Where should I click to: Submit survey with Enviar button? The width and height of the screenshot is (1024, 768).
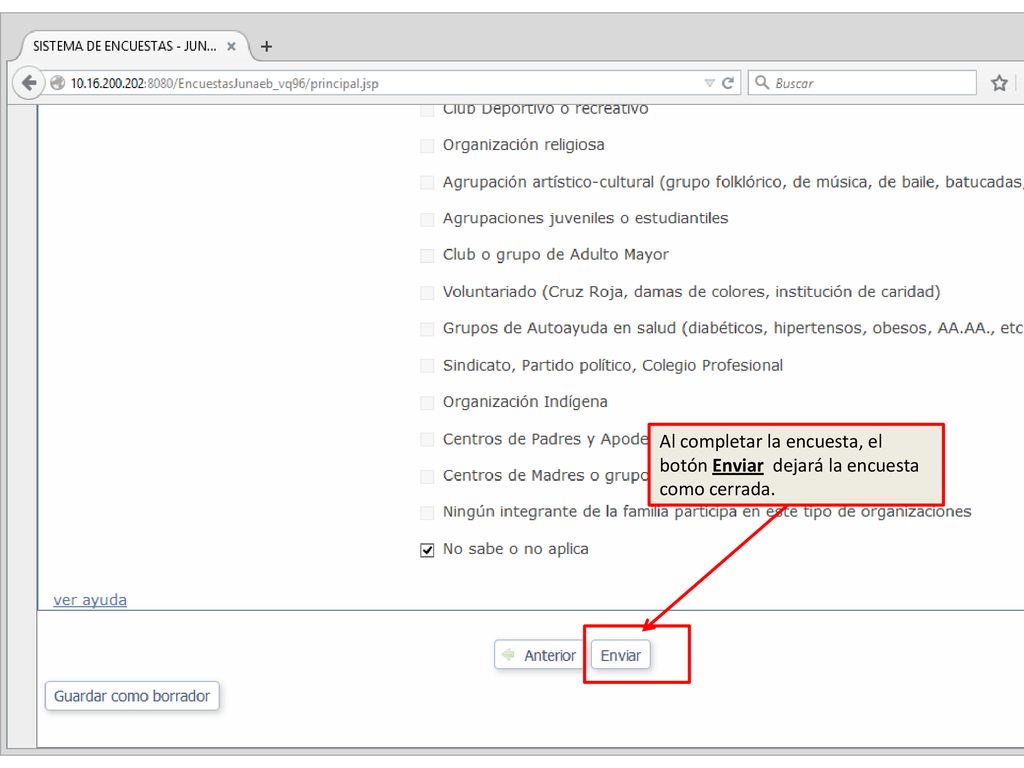pyautogui.click(x=620, y=655)
